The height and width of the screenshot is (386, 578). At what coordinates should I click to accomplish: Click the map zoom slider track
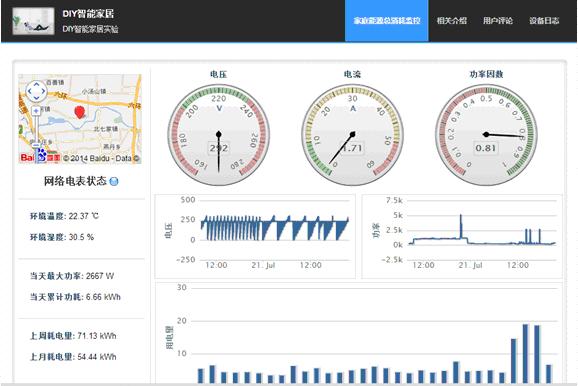pyautogui.click(x=36, y=128)
